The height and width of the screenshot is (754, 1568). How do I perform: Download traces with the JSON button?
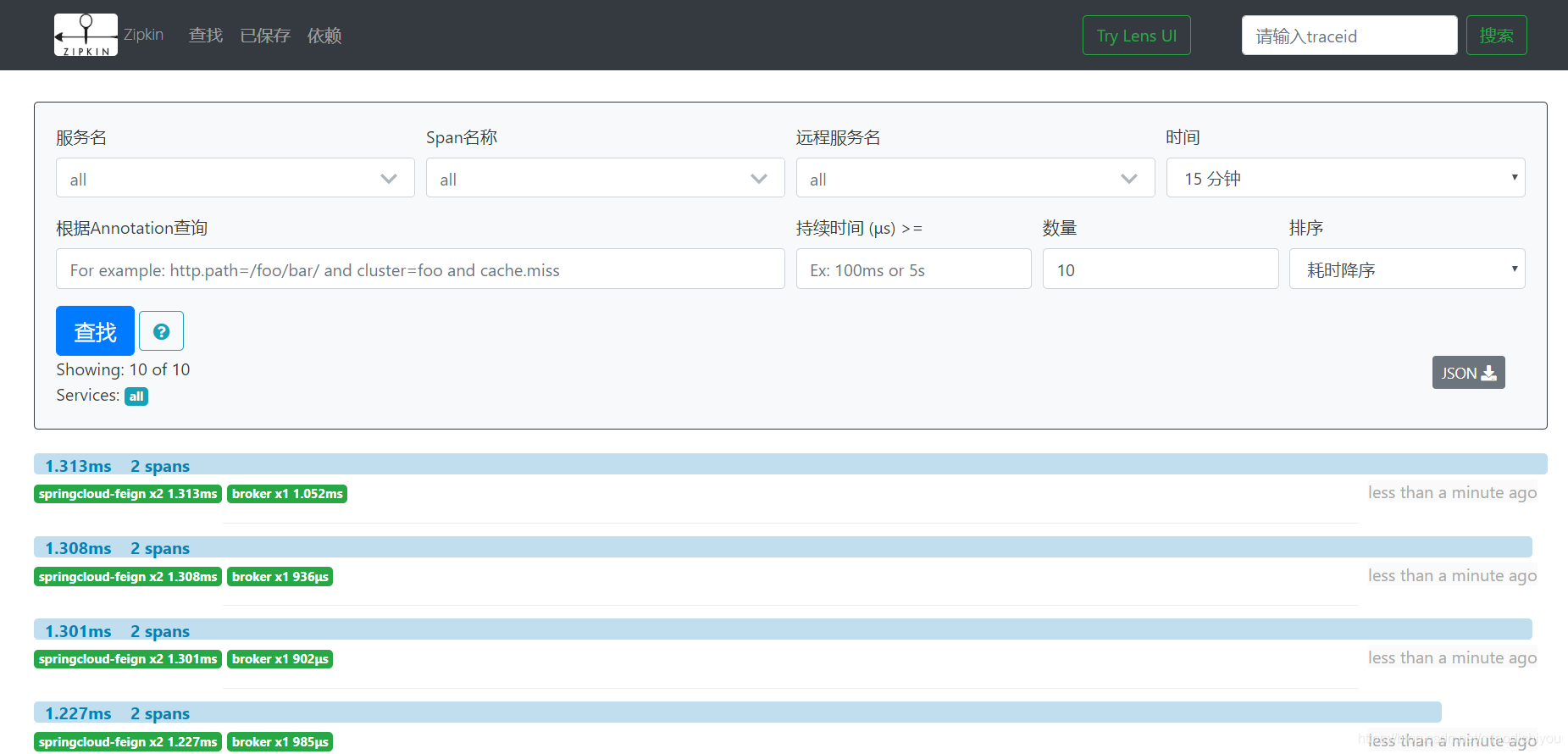pos(1468,373)
